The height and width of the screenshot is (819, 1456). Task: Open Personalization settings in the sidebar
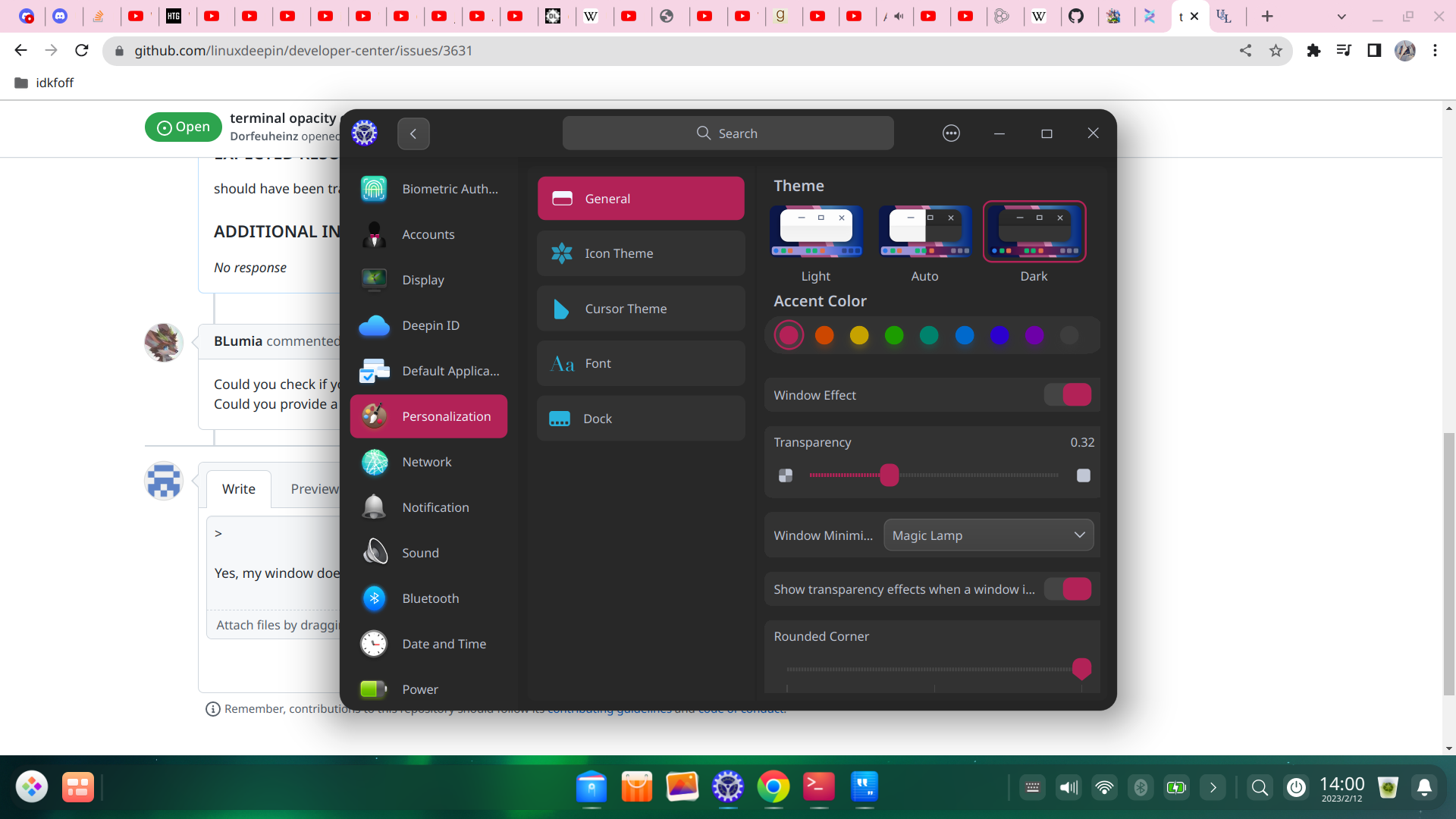428,416
